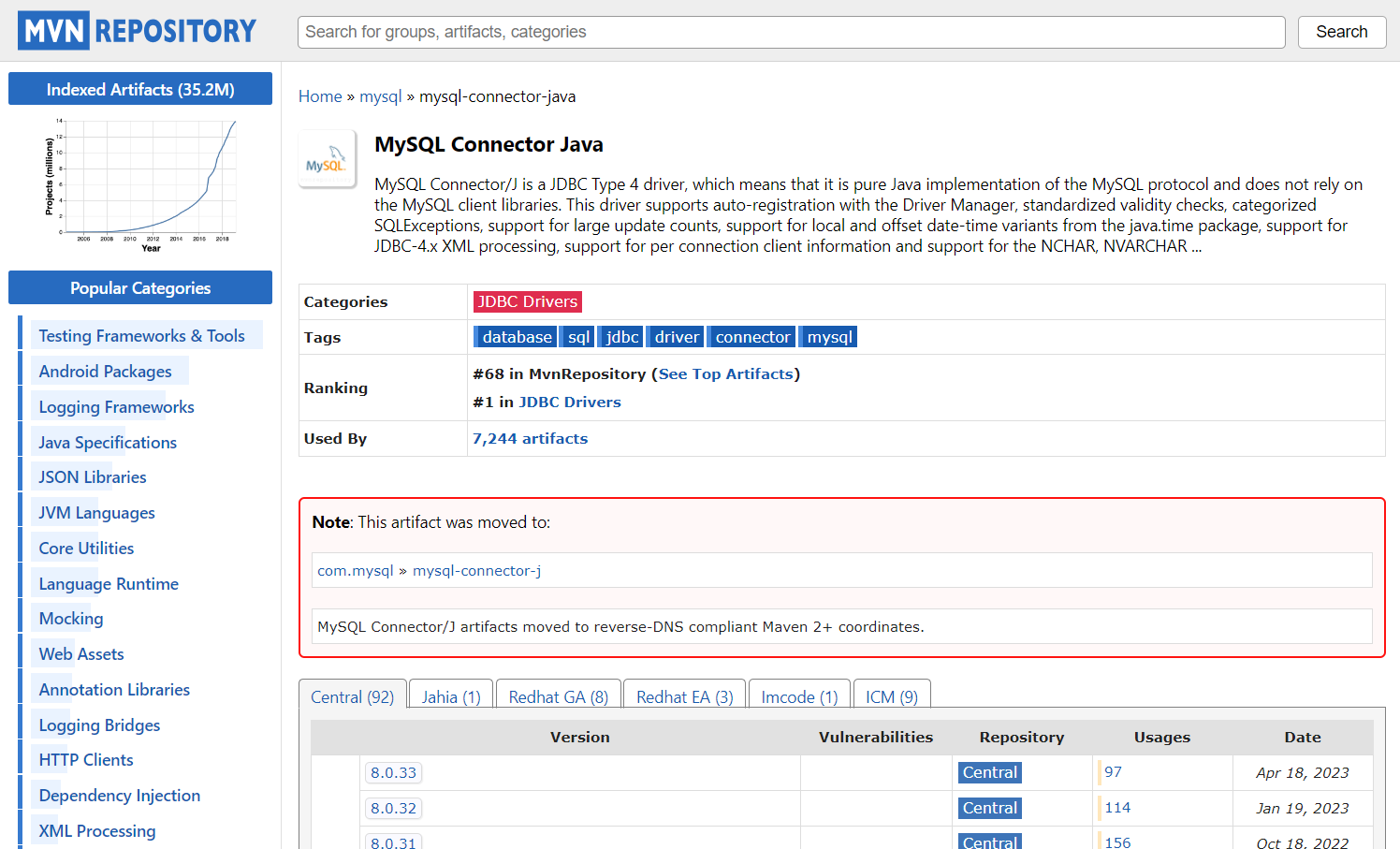Viewport: 1400px width, 849px height.
Task: Select the jdbc tag
Action: pos(621,337)
